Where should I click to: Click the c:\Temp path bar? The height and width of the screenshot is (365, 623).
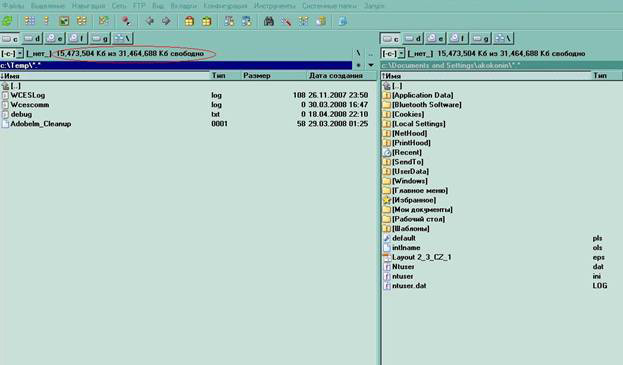pyautogui.click(x=176, y=65)
